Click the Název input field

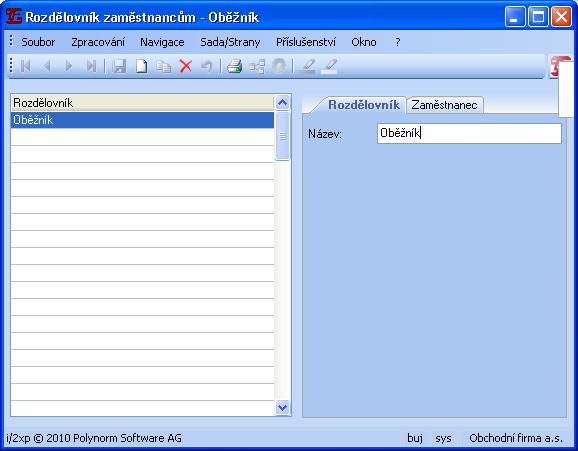coord(469,133)
